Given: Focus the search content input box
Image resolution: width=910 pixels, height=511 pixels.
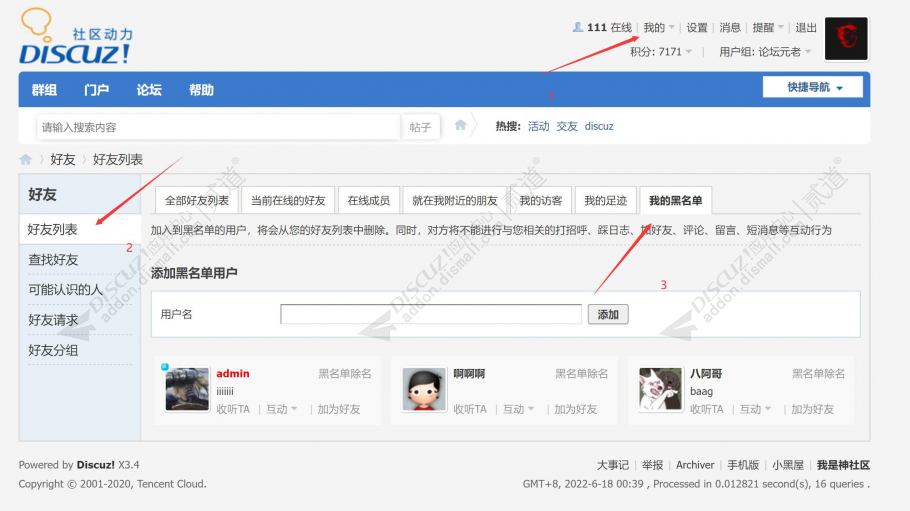Looking at the screenshot, I should pos(218,127).
